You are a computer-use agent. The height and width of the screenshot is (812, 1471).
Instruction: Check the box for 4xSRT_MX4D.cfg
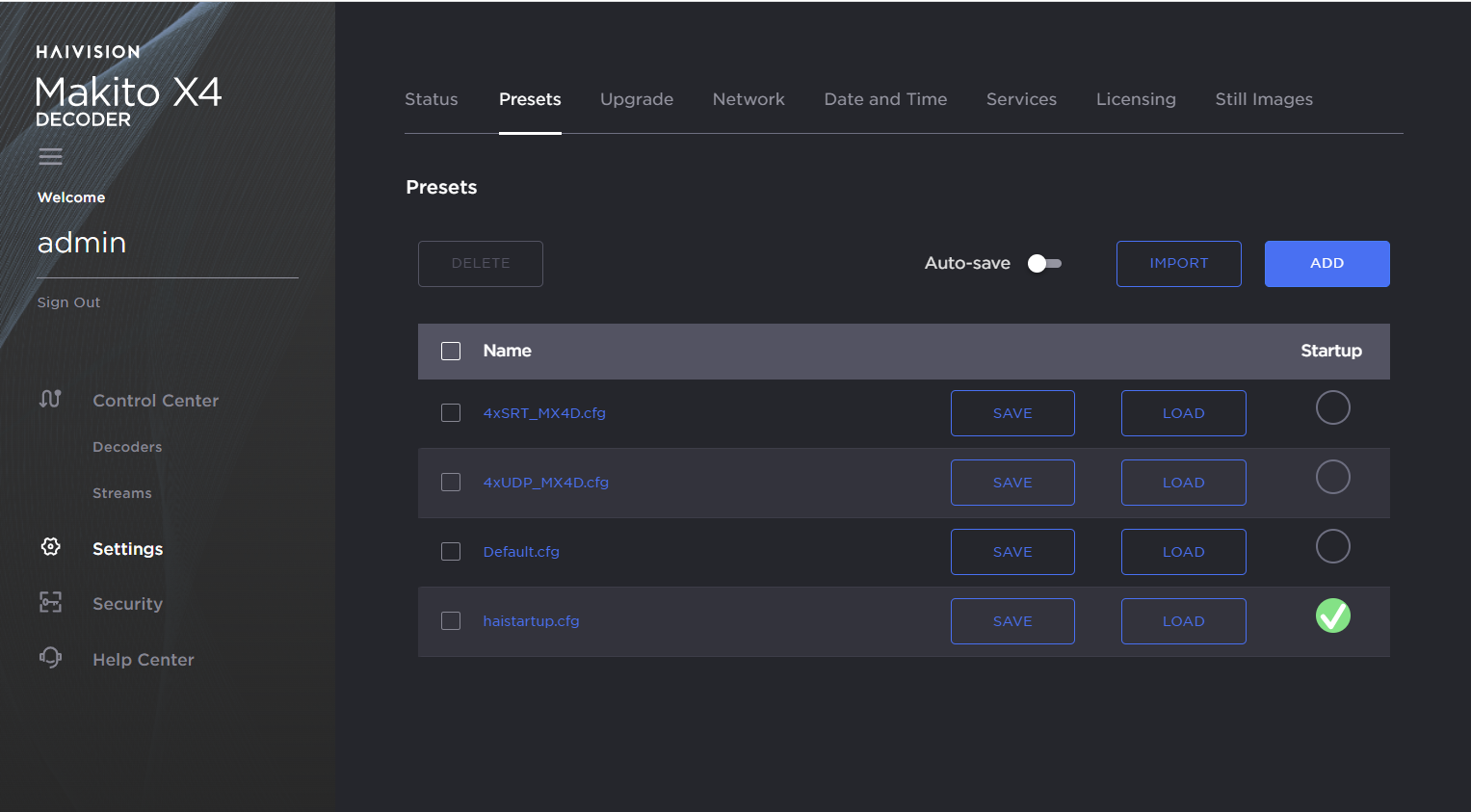(451, 412)
